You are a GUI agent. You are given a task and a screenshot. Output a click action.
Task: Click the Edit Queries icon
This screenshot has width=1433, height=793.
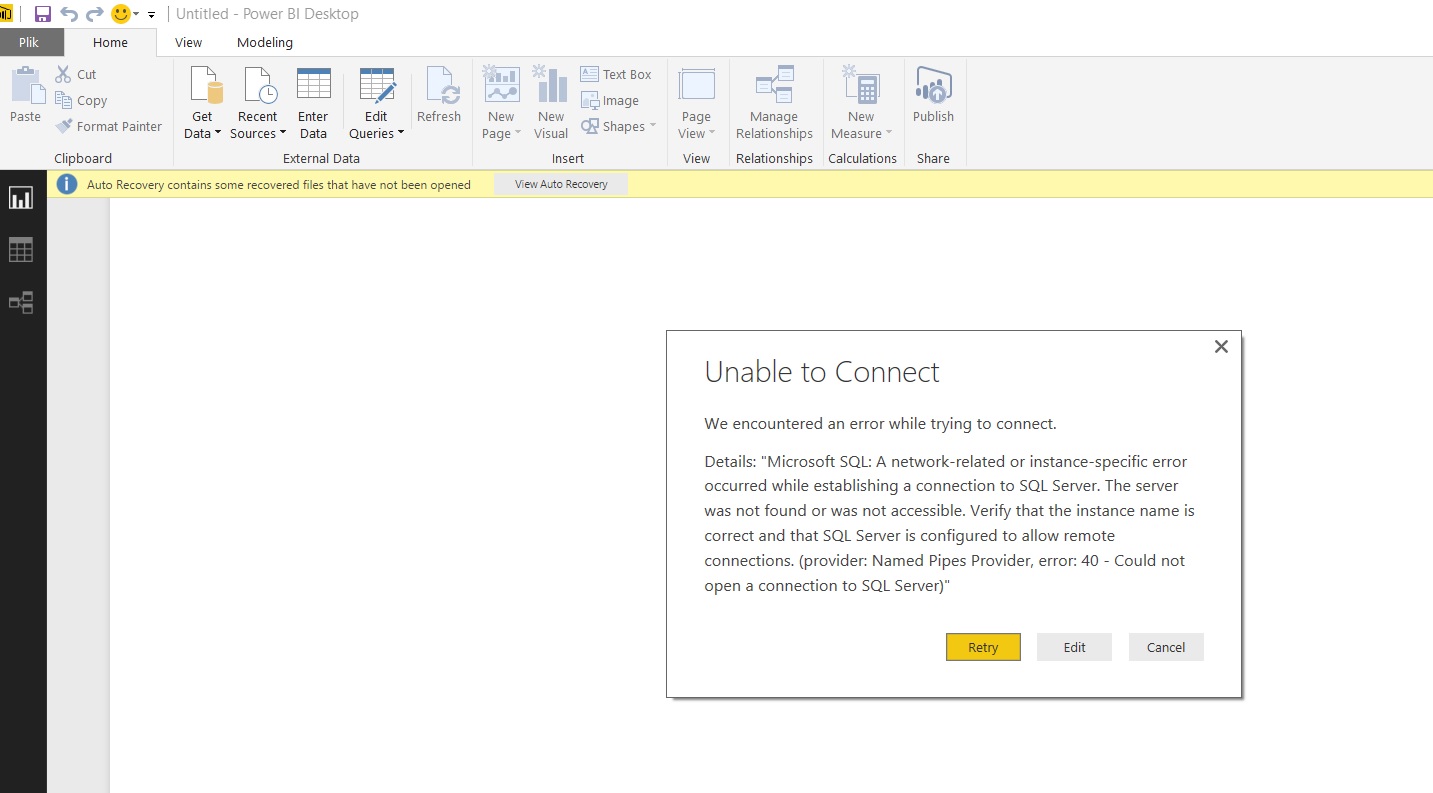[x=378, y=86]
